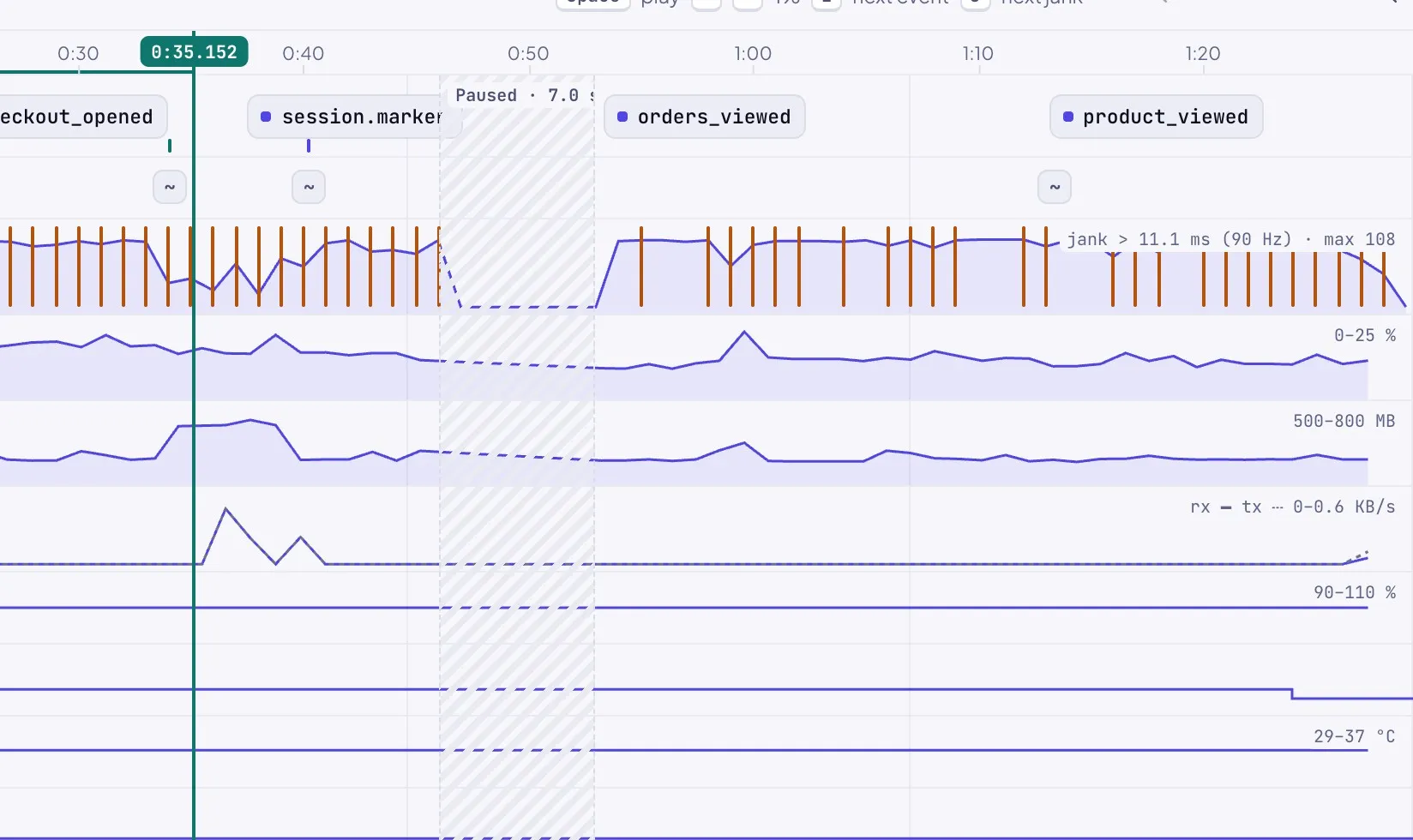Click the purple tick under session.marker
The height and width of the screenshot is (840, 1413).
tap(309, 146)
